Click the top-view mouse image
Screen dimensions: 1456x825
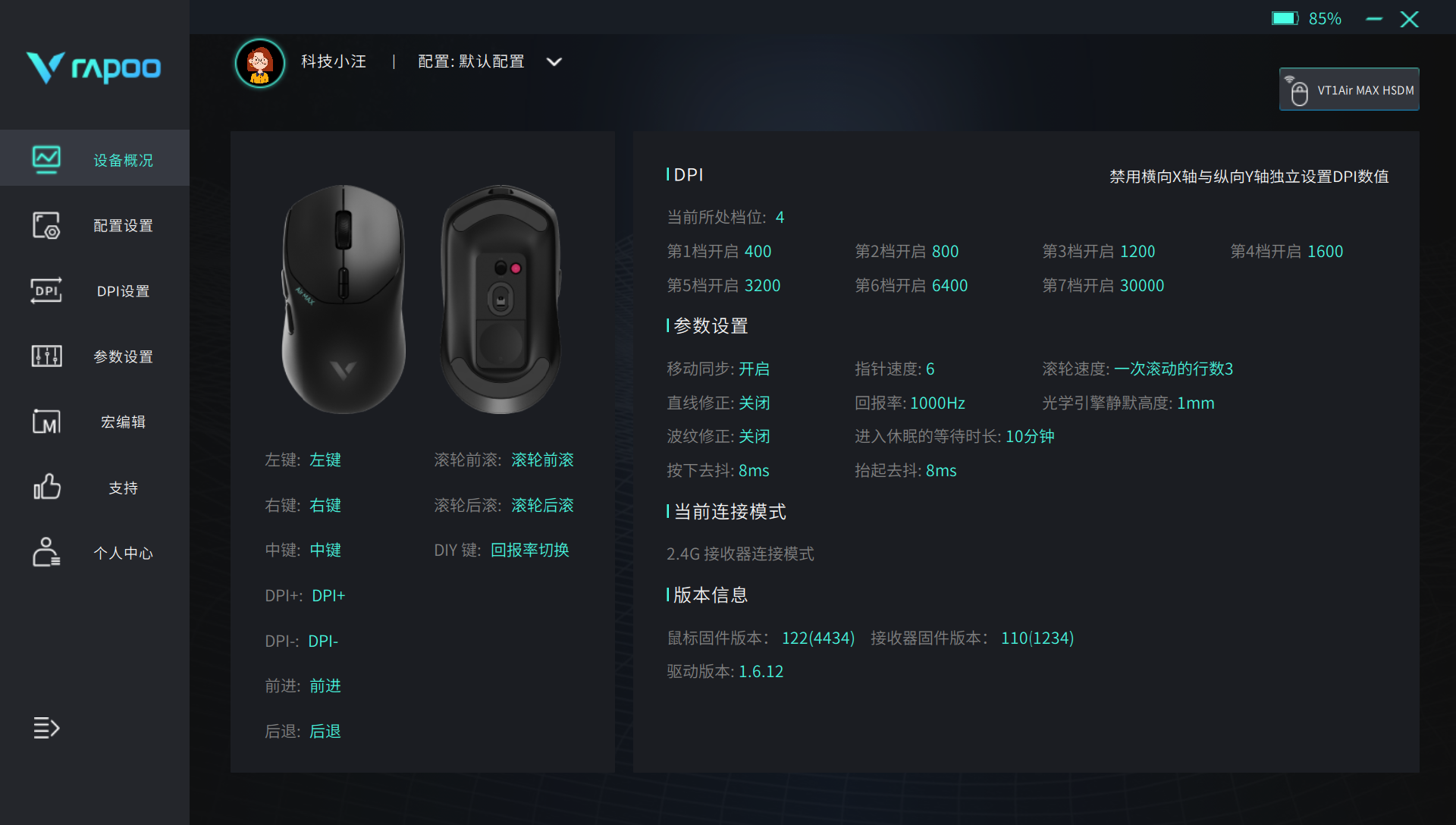[x=344, y=300]
